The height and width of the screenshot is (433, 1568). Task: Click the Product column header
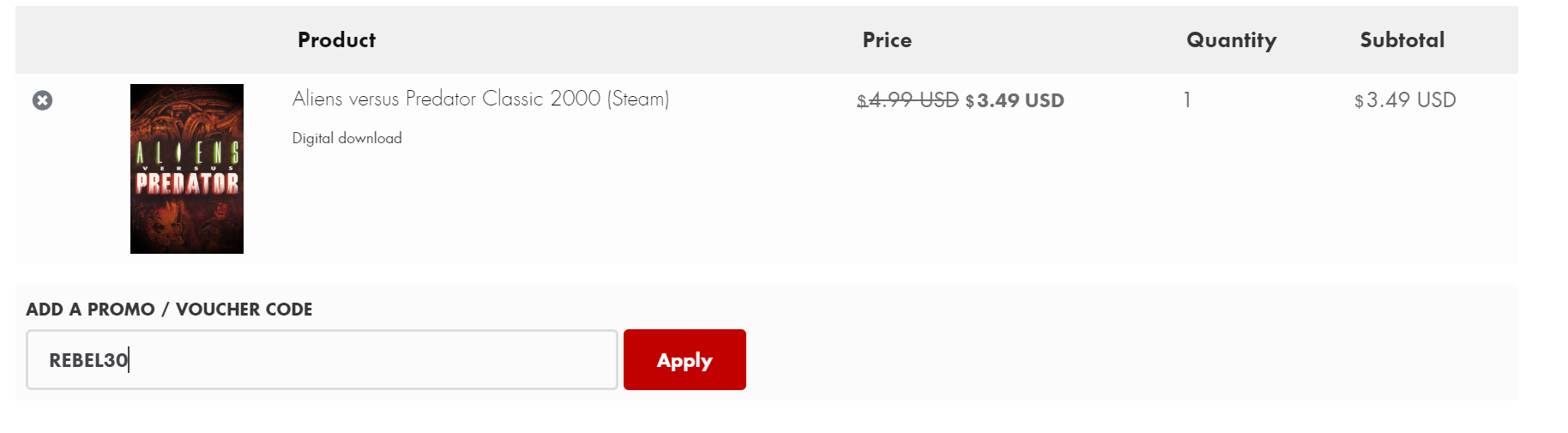tap(336, 40)
